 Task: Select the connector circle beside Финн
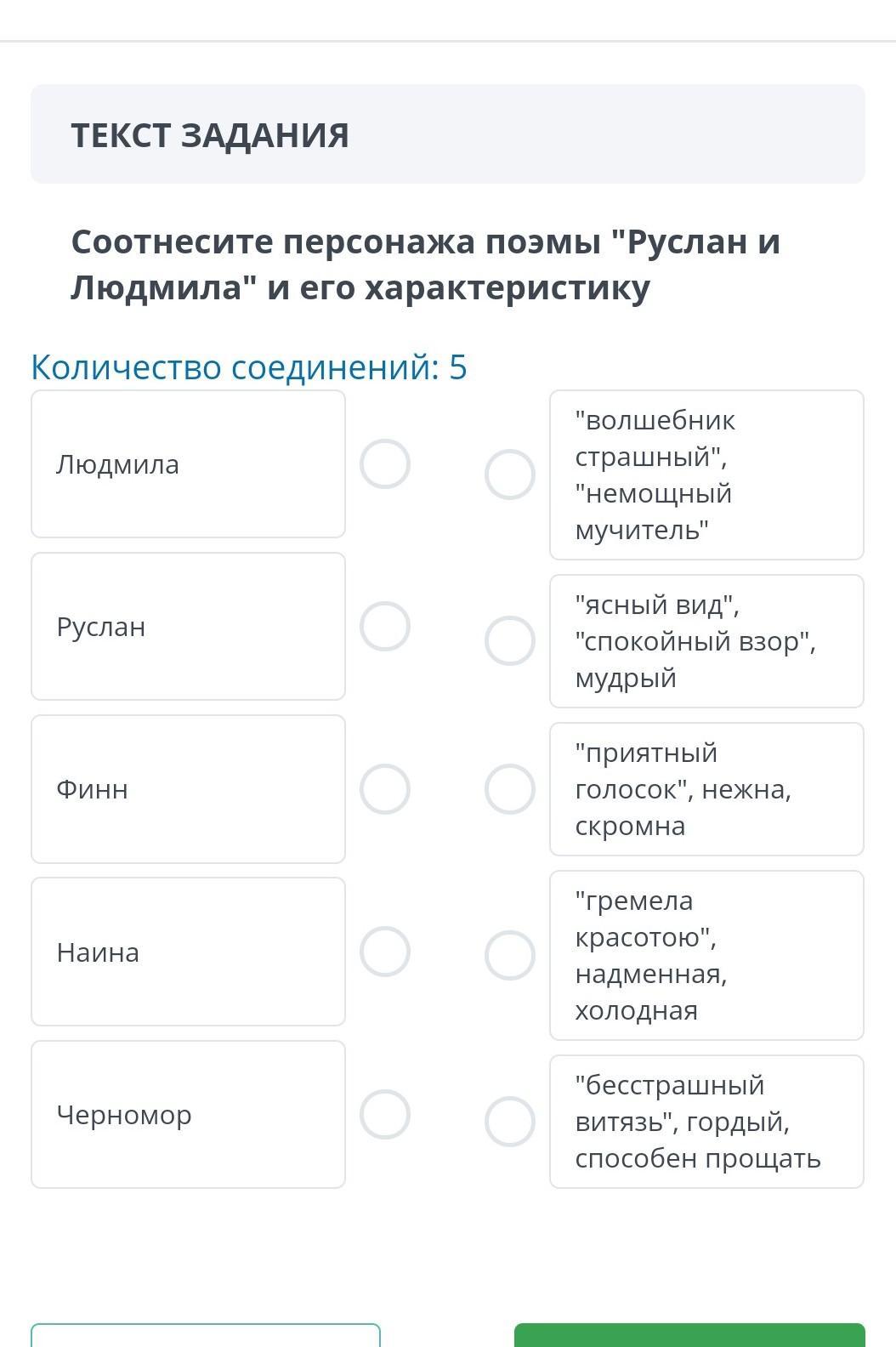pyautogui.click(x=385, y=789)
